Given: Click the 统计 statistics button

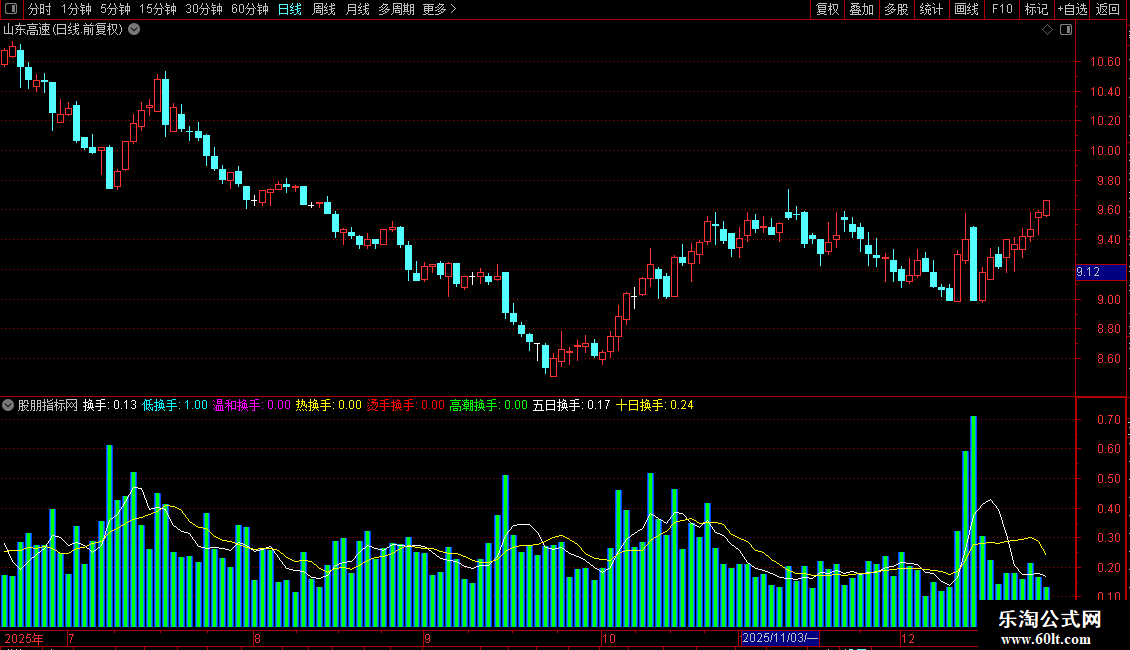Looking at the screenshot, I should tap(931, 9).
